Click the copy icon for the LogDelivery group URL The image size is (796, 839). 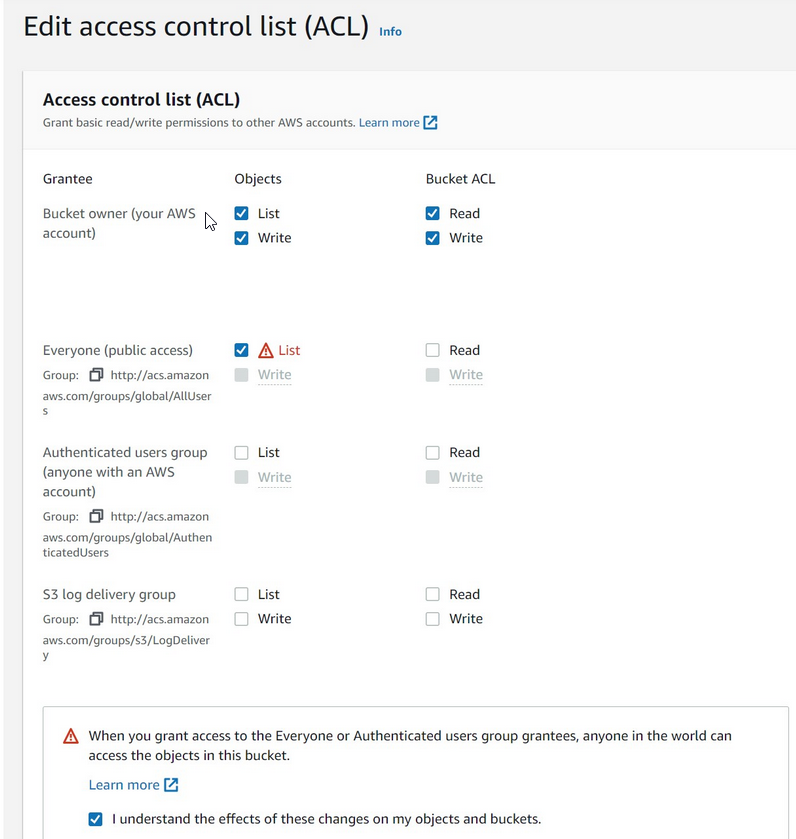point(96,619)
